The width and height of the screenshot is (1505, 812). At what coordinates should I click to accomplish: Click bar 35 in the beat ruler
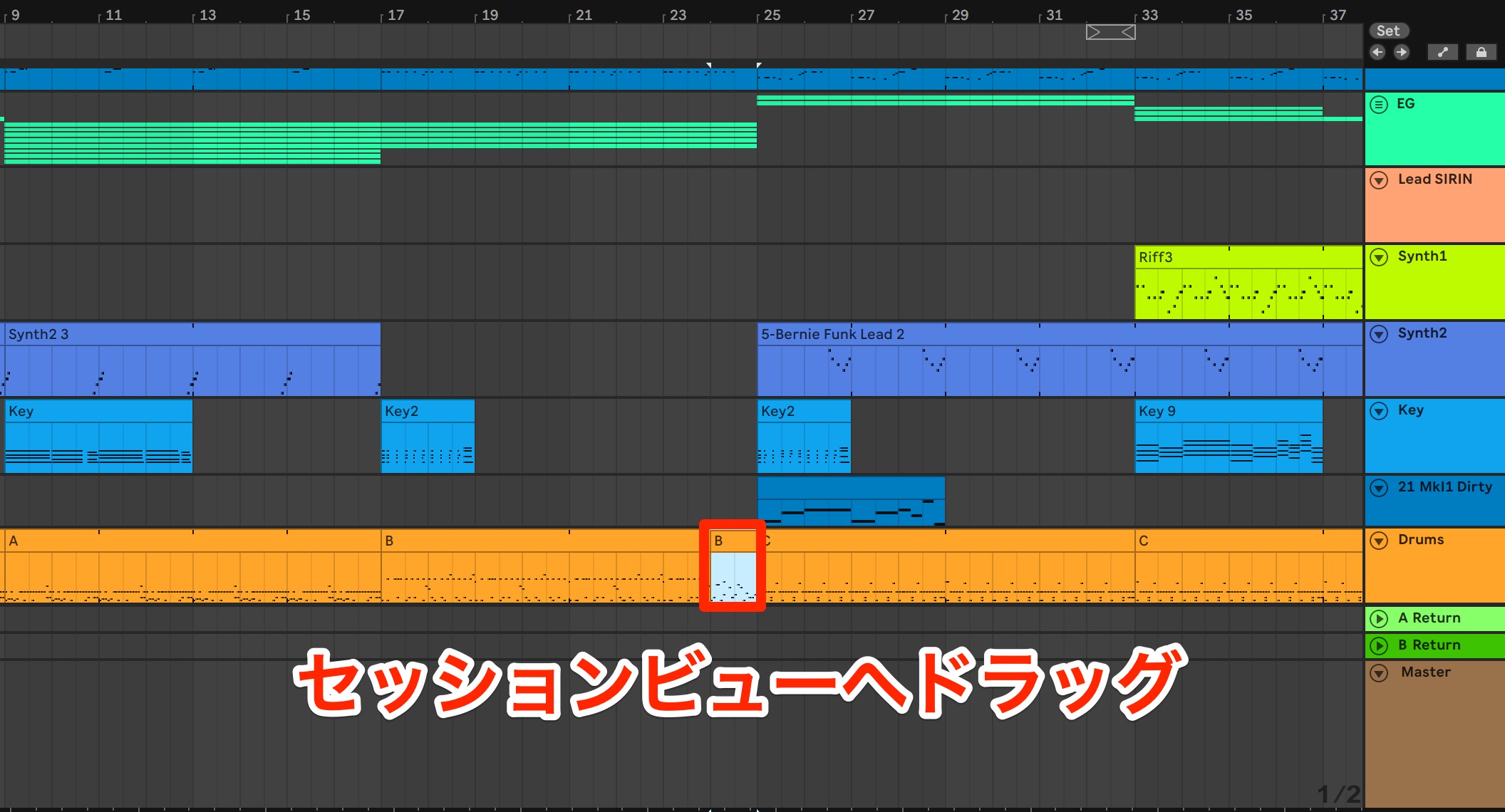pyautogui.click(x=1243, y=15)
